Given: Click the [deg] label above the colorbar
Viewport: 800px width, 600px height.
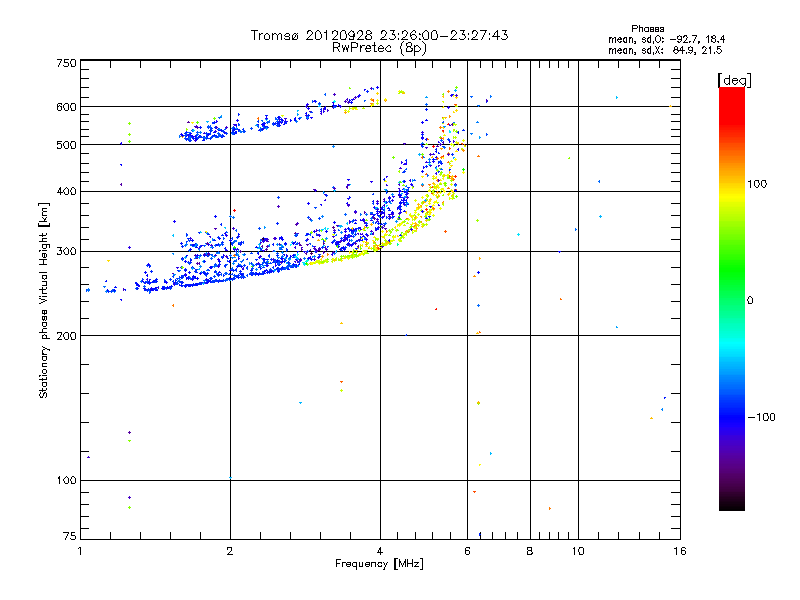Looking at the screenshot, I should tap(734, 79).
